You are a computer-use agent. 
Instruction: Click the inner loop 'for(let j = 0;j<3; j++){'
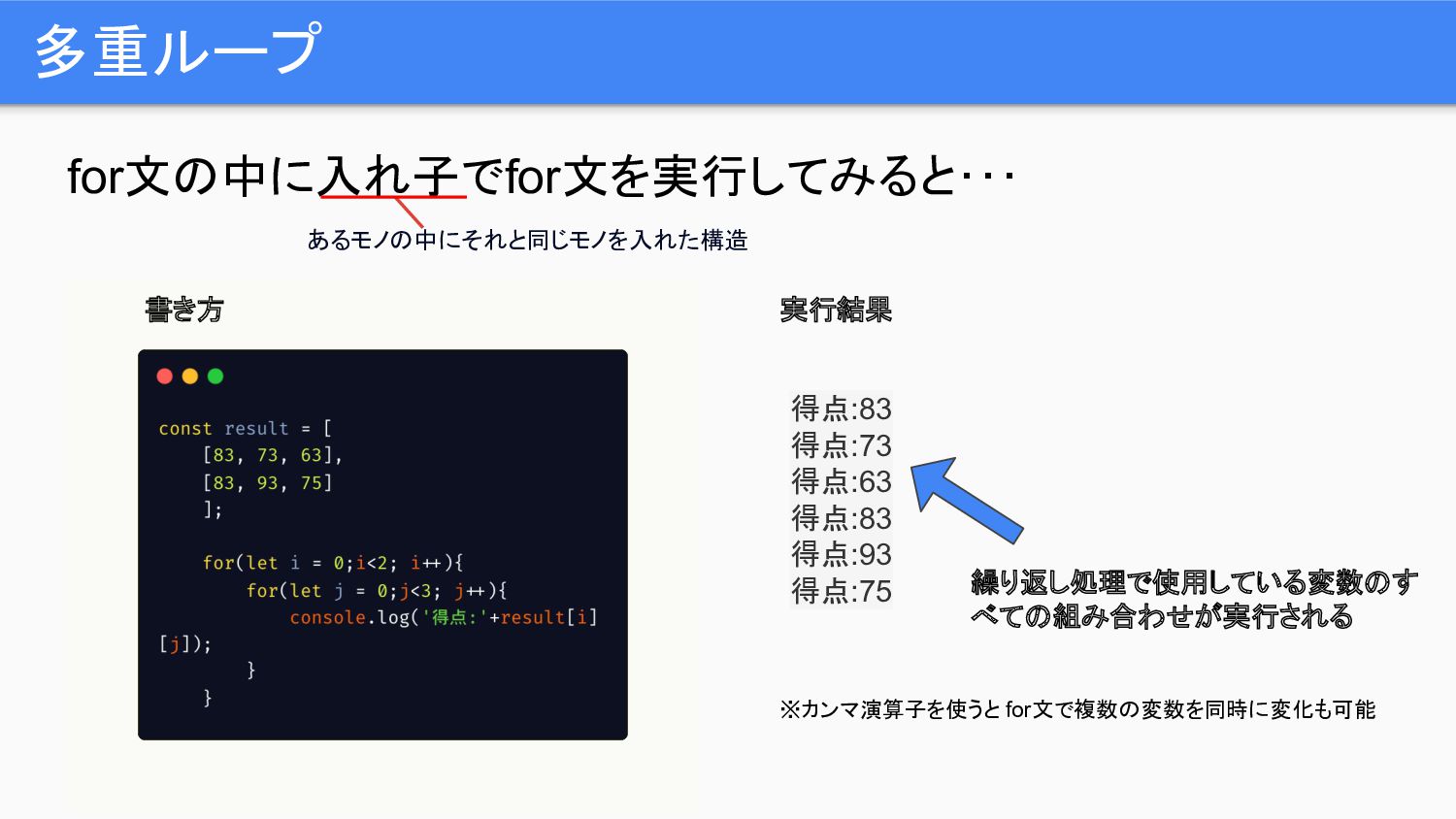pos(377,590)
